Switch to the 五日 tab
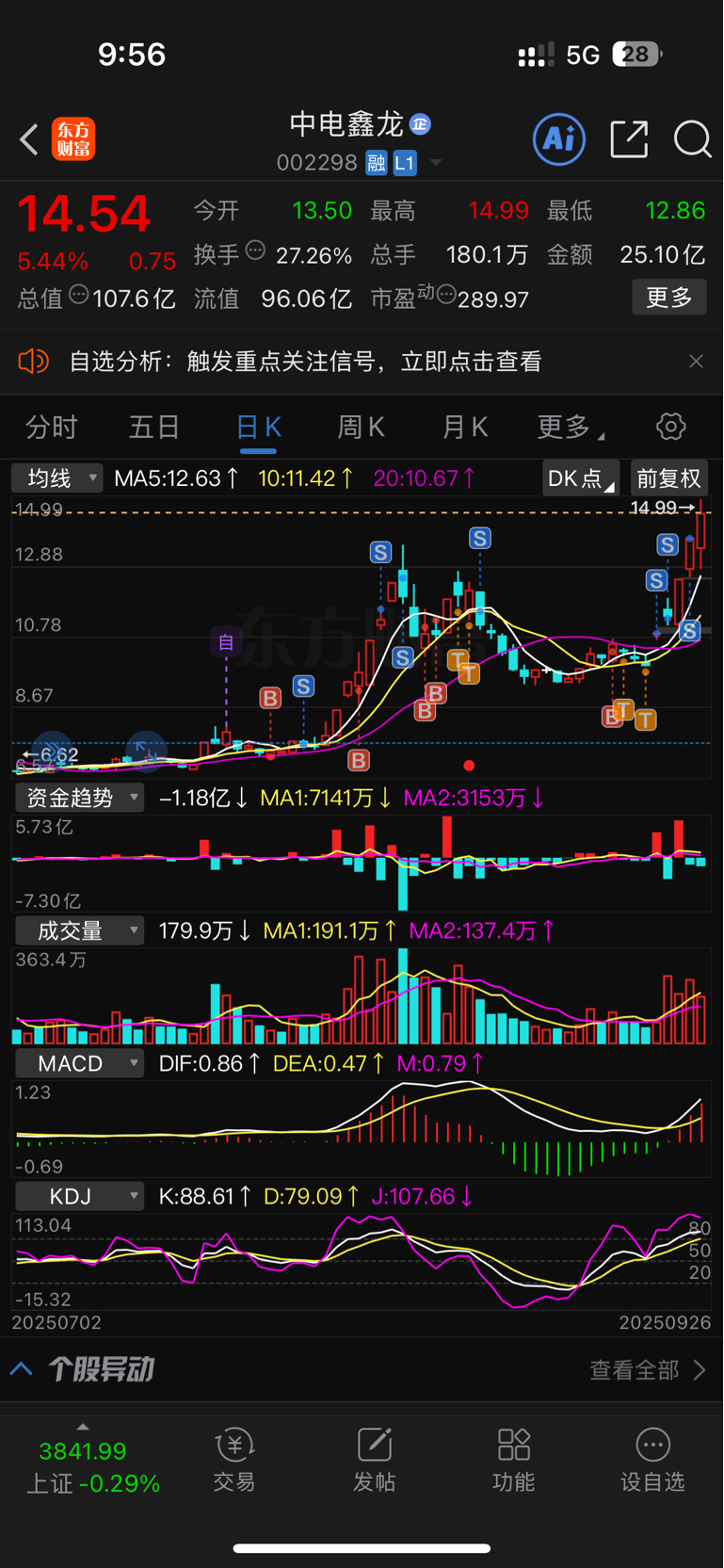This screenshot has width=724, height=1568. (154, 428)
